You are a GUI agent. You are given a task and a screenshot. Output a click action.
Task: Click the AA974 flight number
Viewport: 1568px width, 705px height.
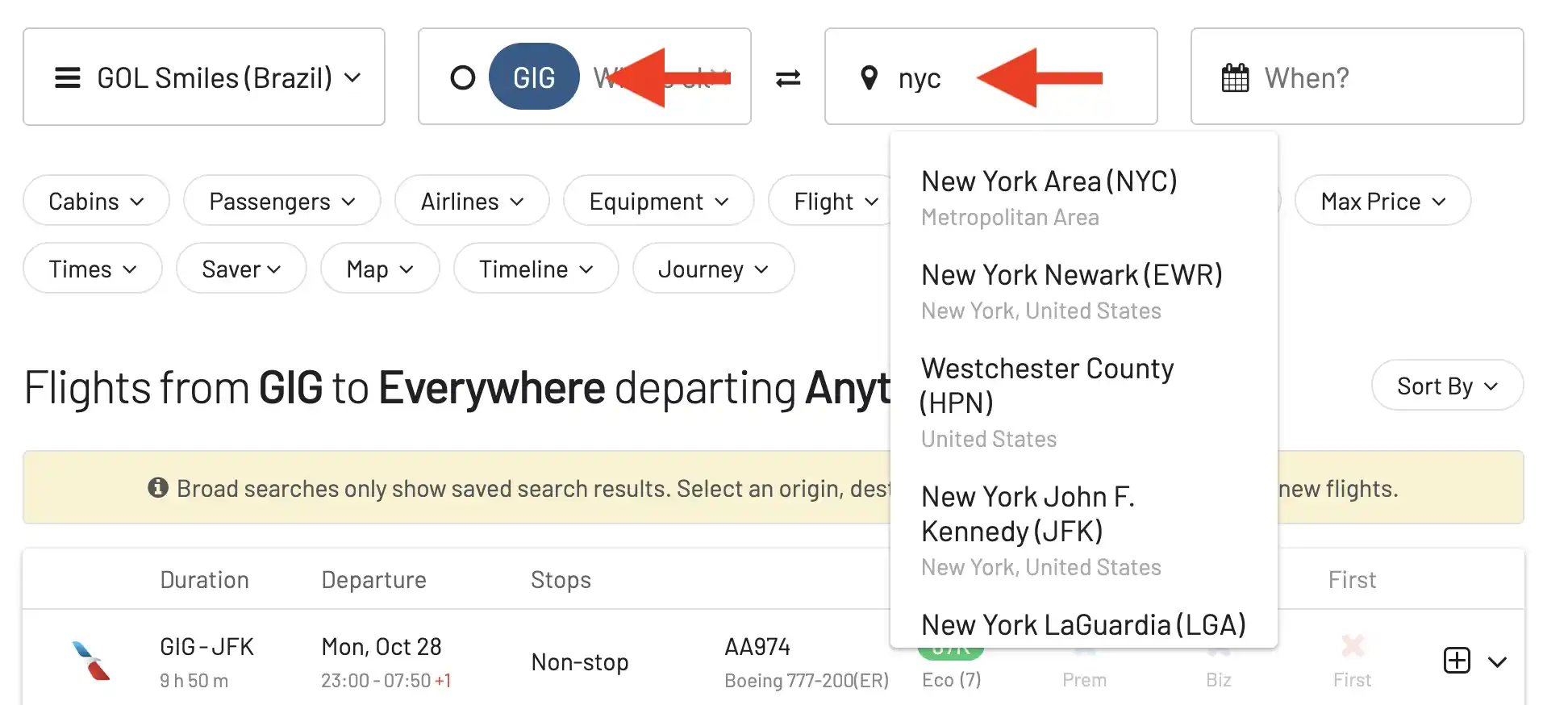(x=757, y=647)
